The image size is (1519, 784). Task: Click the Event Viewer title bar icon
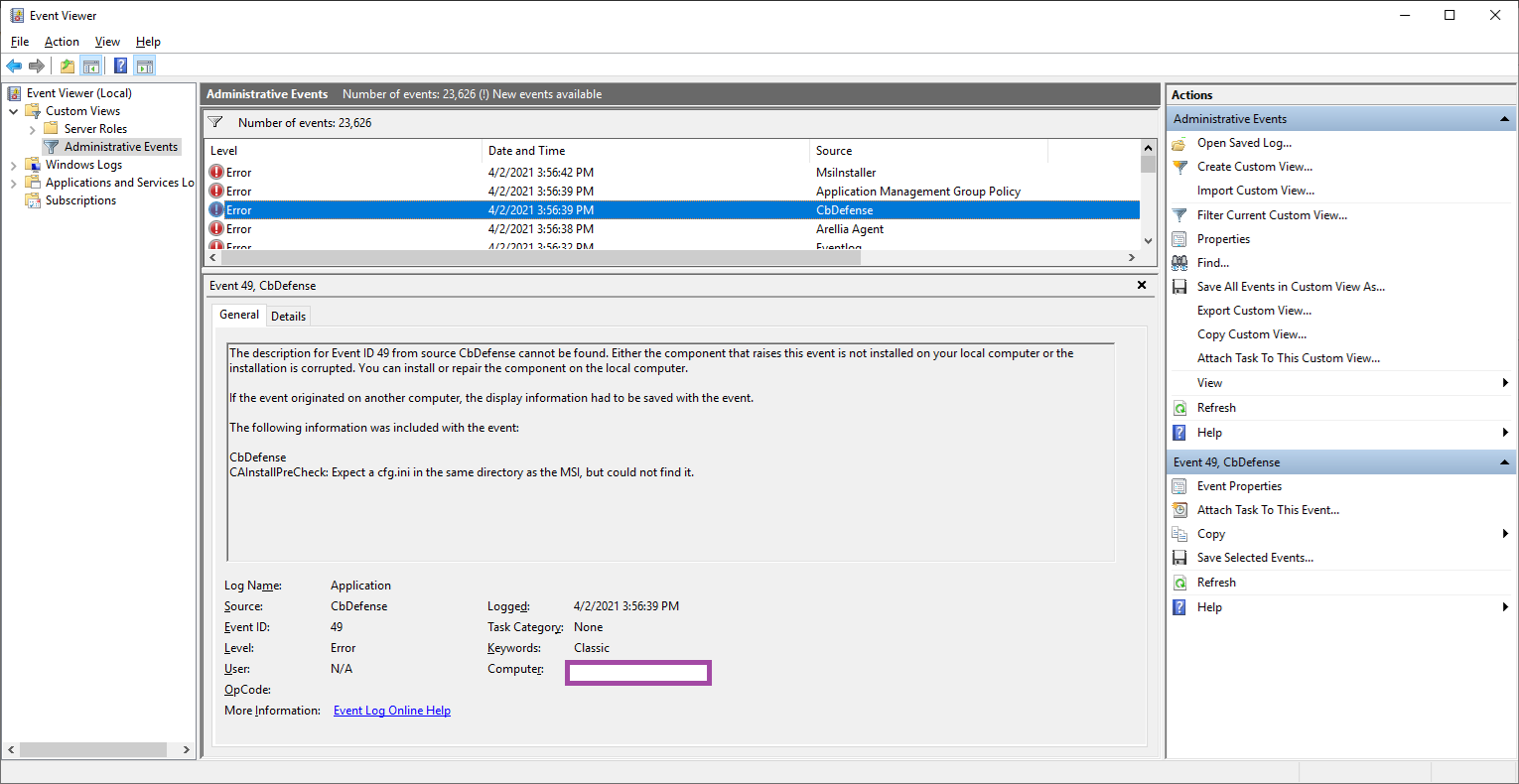coord(17,15)
